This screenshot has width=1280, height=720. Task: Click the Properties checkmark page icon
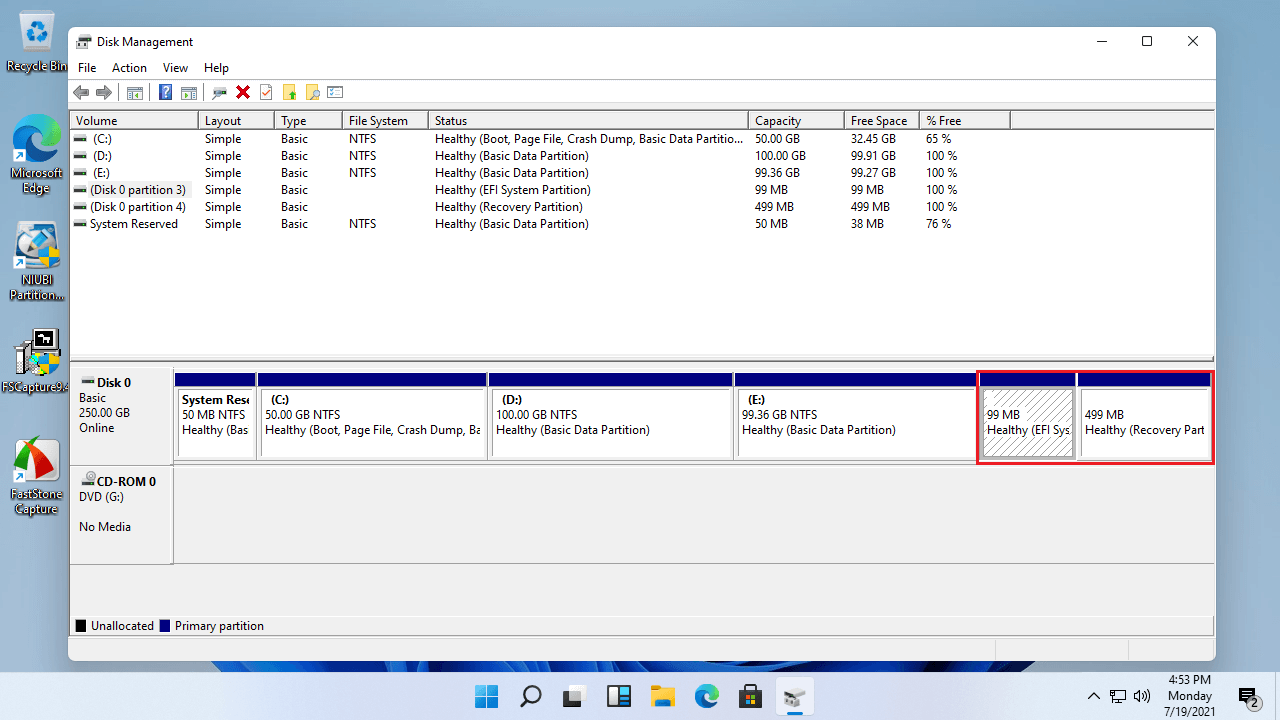pos(266,93)
